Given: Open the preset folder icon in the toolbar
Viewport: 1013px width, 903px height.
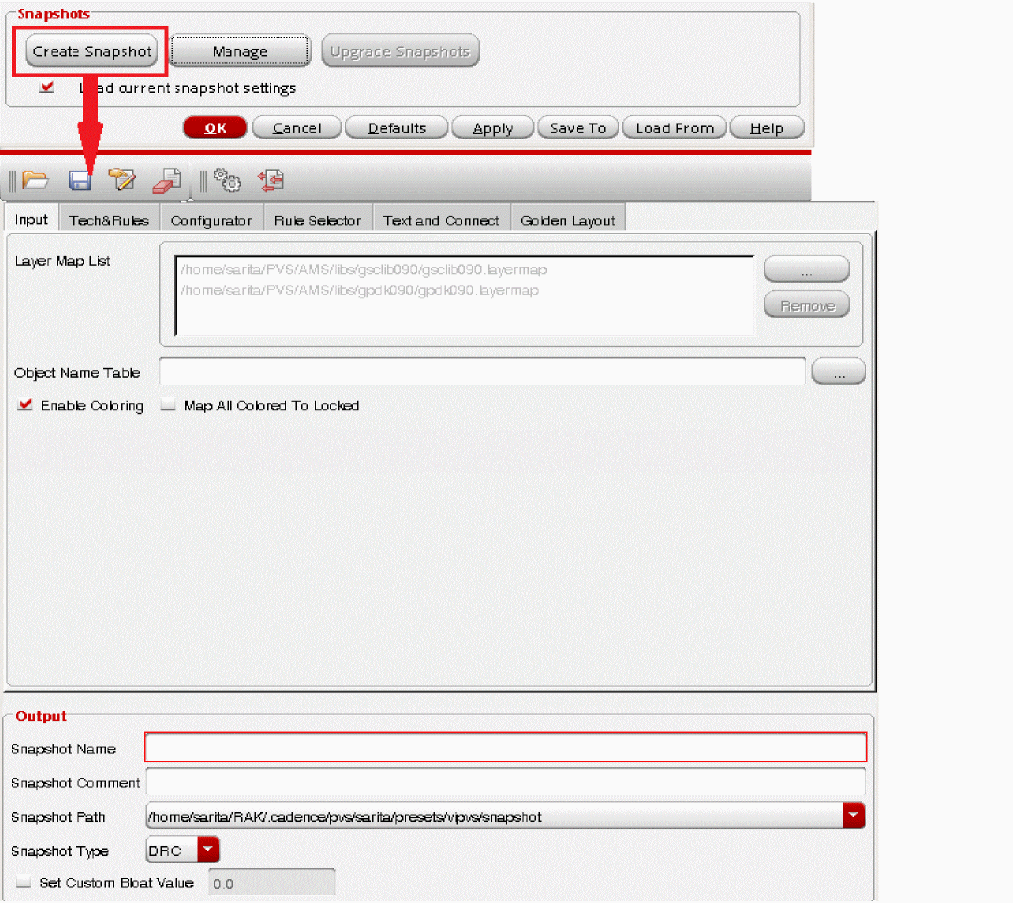Looking at the screenshot, I should pos(35,180).
